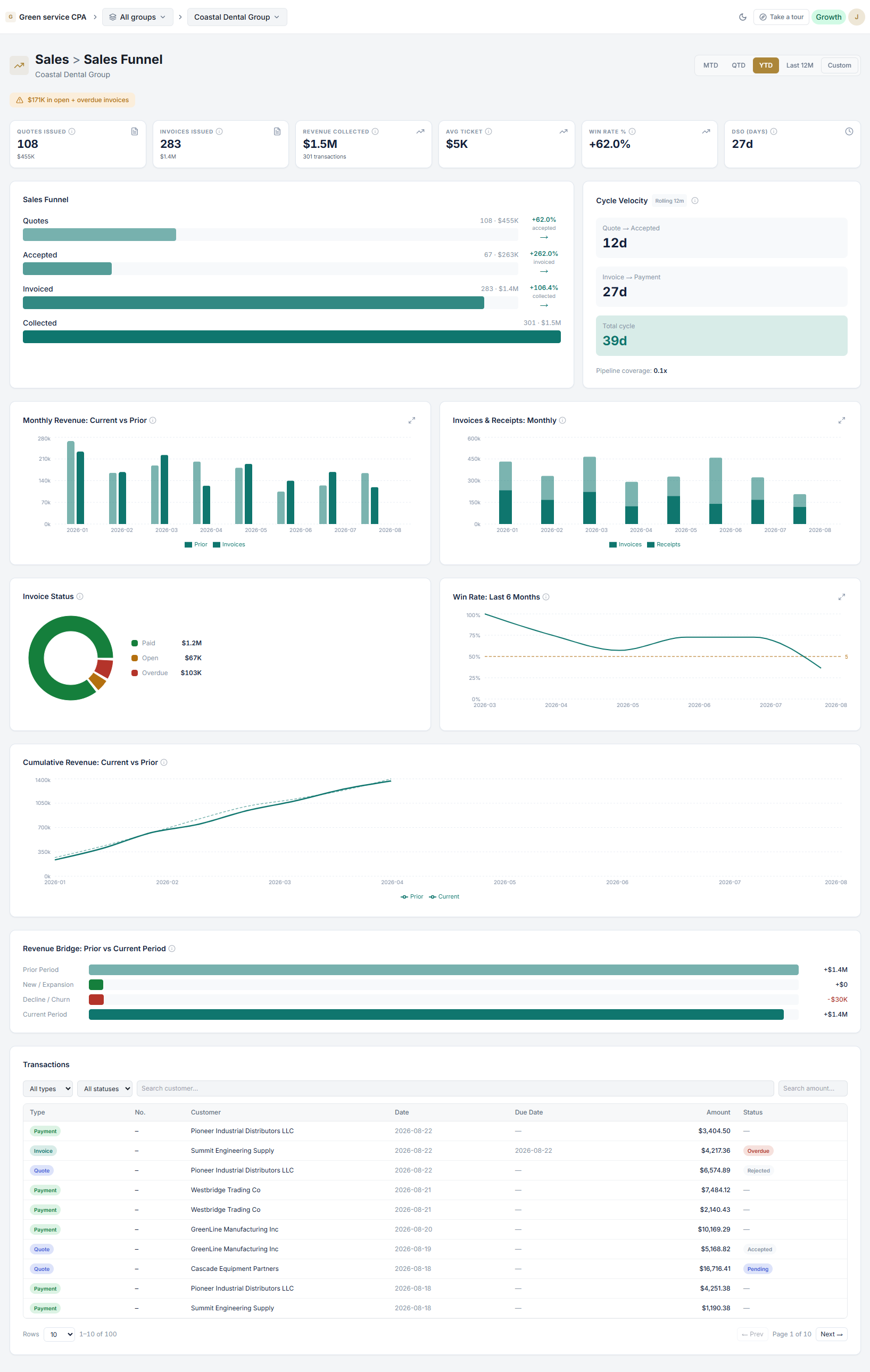Toggle Prior line in Cumulative Revenue legend
This screenshot has width=870, height=1372.
pos(412,897)
